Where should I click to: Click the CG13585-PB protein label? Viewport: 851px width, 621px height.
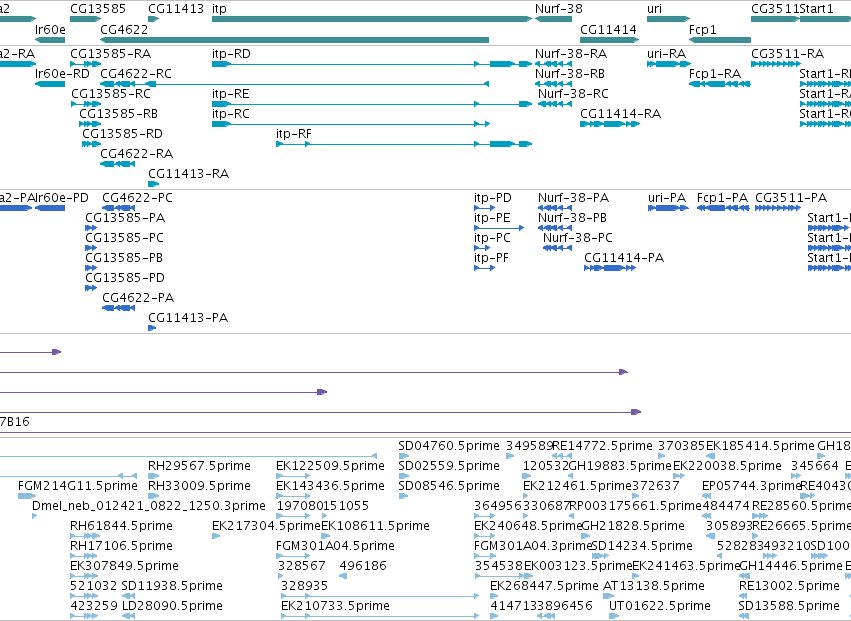(124, 258)
